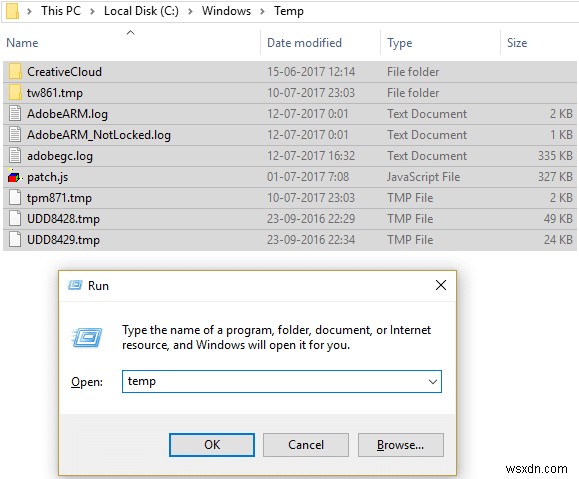Click the folder icon in address bar
This screenshot has height=479, width=579.
(x=12, y=11)
